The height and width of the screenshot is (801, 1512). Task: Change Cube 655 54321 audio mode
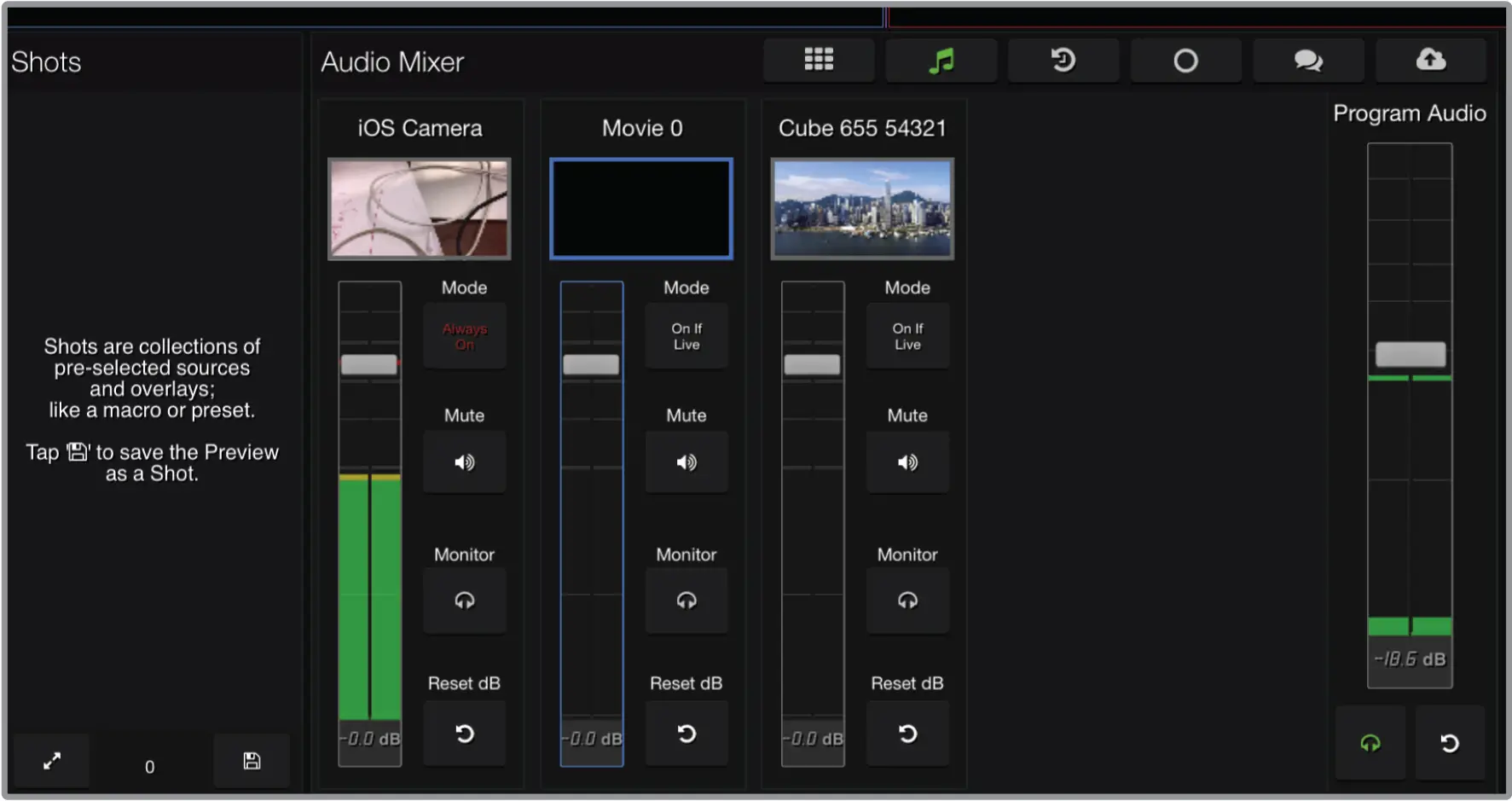(x=907, y=335)
